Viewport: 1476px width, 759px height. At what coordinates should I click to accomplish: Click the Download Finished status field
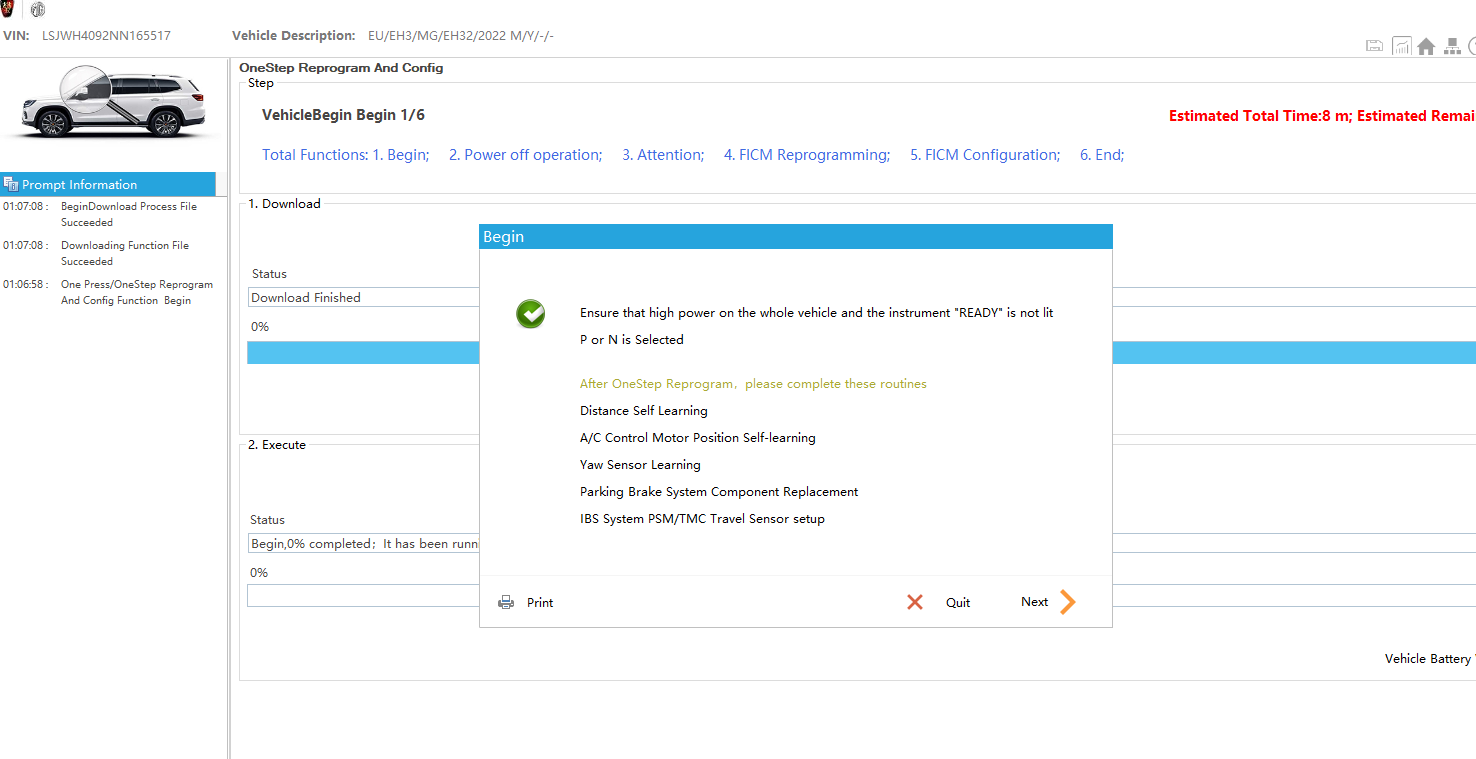coord(362,297)
